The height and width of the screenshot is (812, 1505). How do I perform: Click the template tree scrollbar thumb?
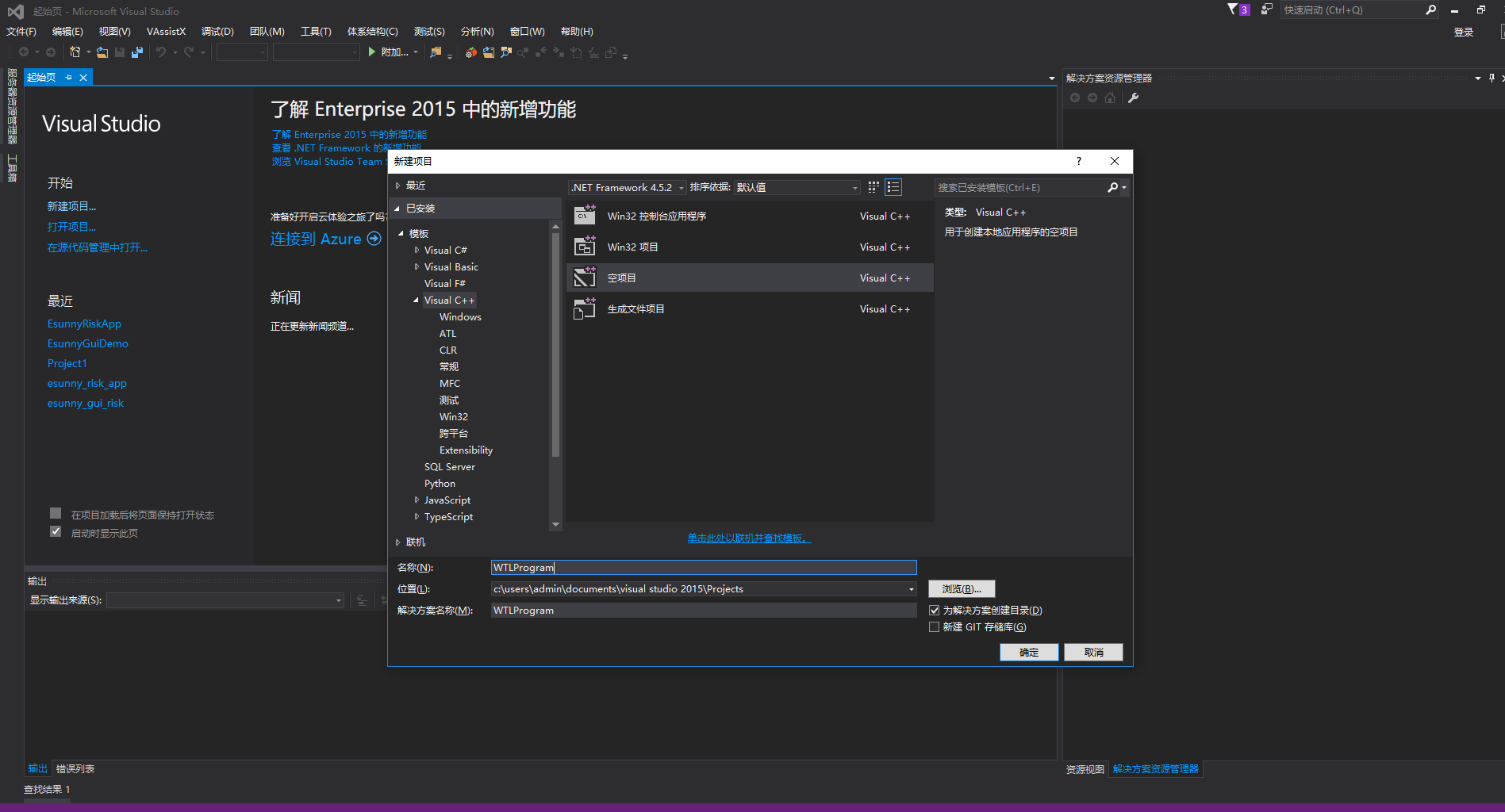[555, 345]
